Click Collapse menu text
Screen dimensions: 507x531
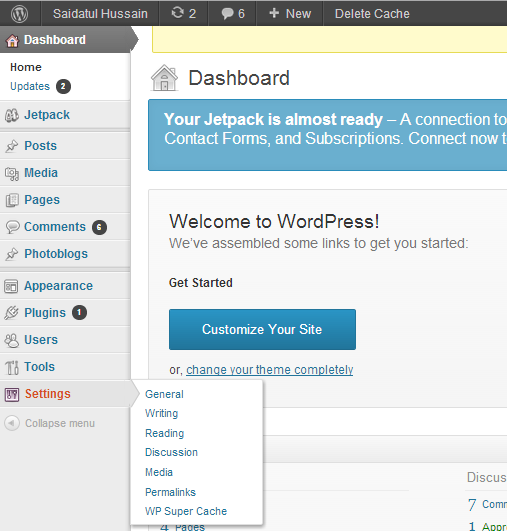tap(60, 423)
